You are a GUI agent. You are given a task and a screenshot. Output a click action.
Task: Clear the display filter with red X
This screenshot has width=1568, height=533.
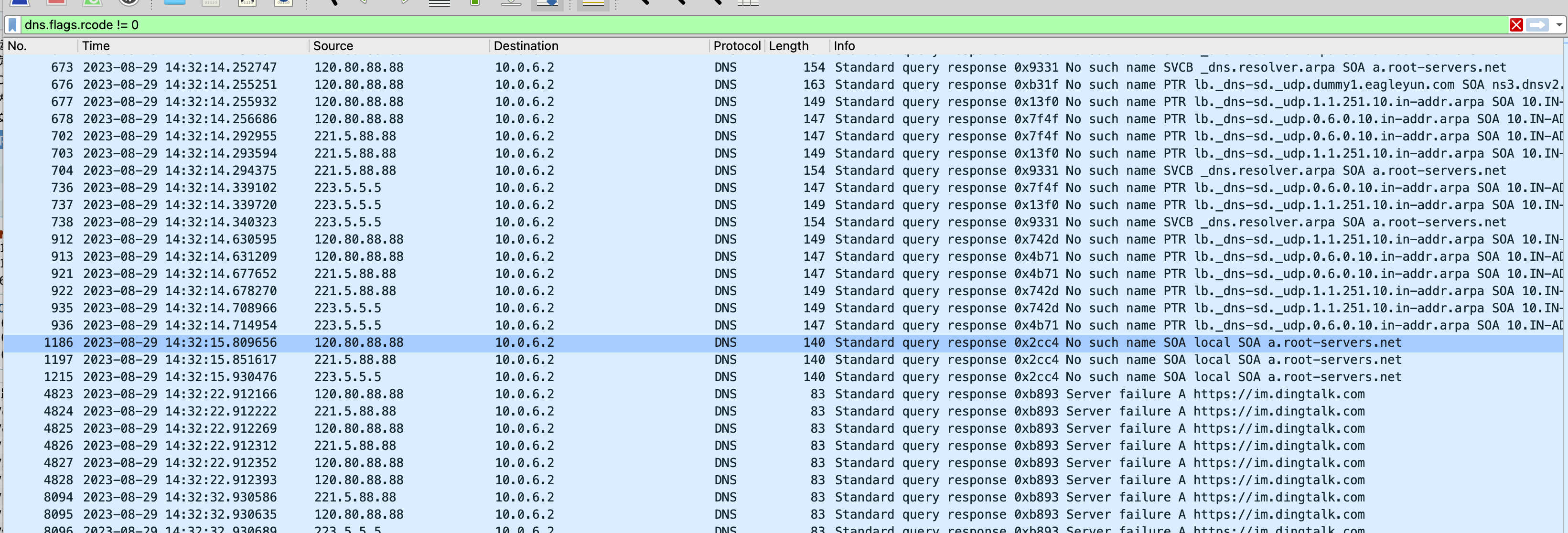pos(1515,25)
